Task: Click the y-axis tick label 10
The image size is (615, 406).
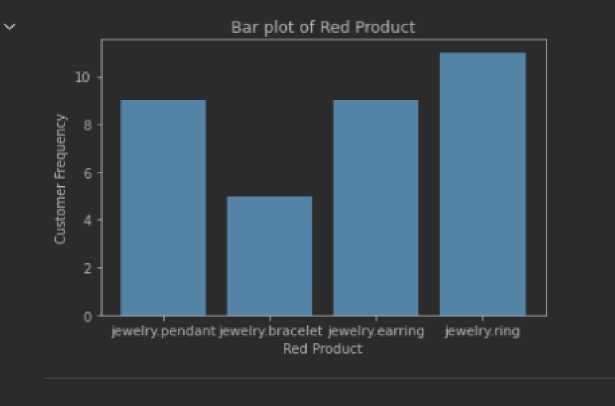Action: (x=85, y=77)
